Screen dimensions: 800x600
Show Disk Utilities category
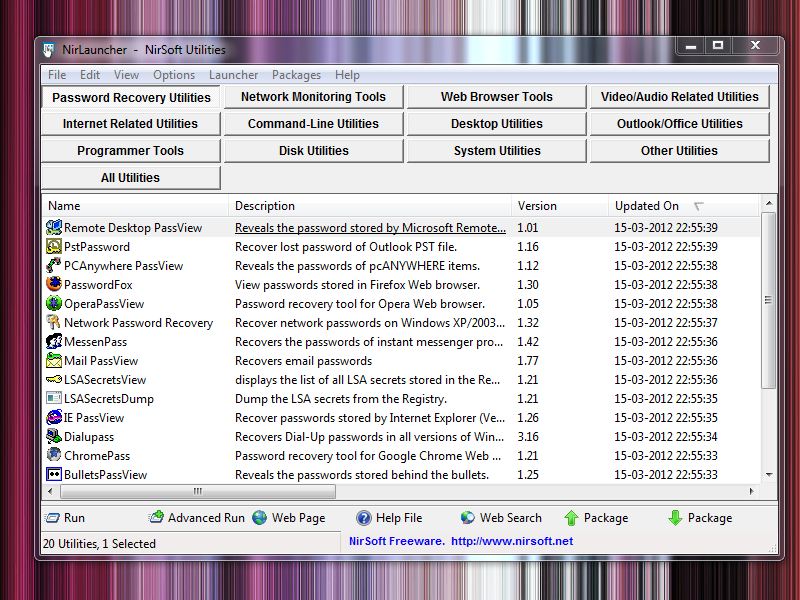tap(313, 151)
